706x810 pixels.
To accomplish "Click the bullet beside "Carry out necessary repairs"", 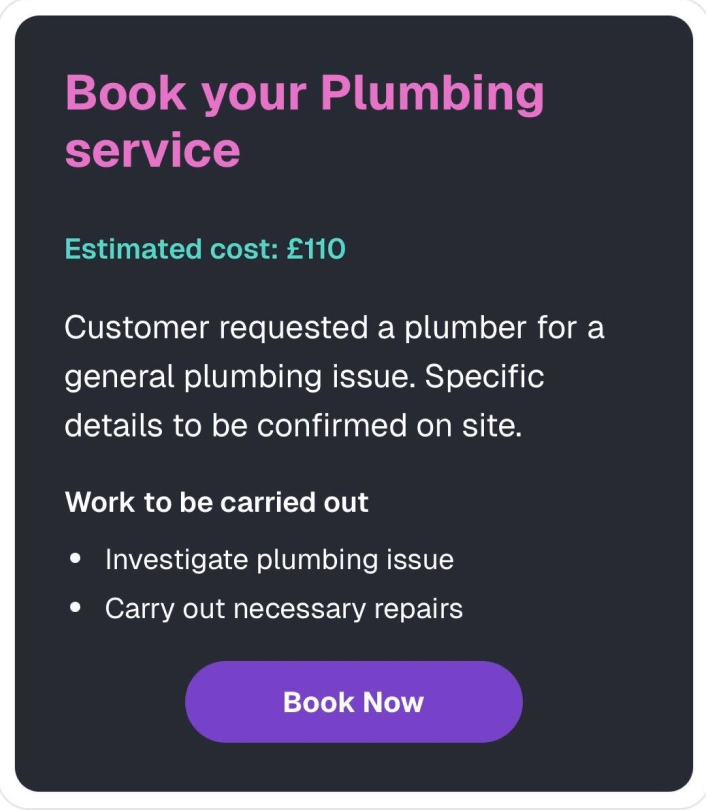I will 76,608.
